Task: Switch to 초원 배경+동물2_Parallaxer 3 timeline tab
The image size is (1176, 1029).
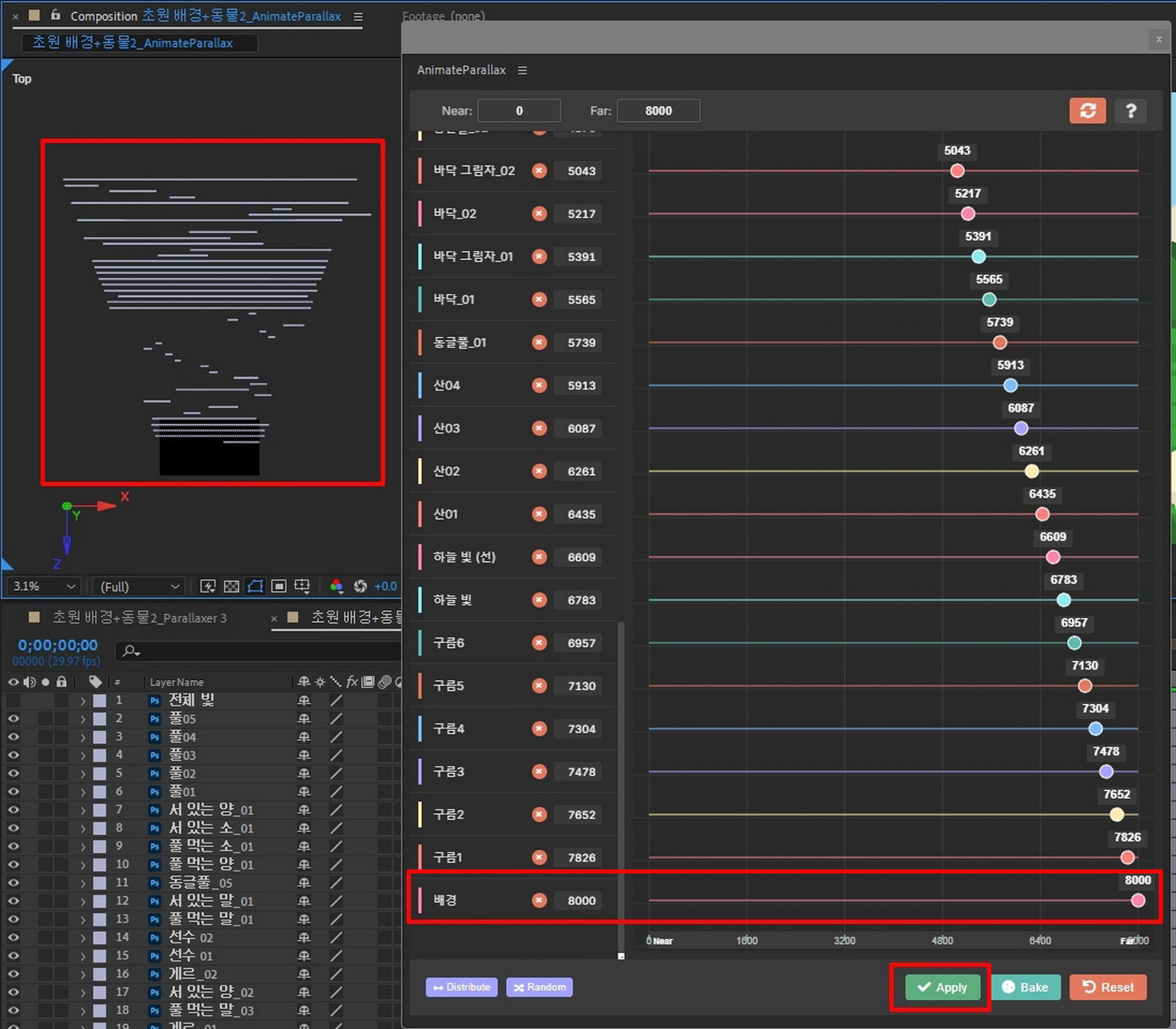Action: [139, 617]
